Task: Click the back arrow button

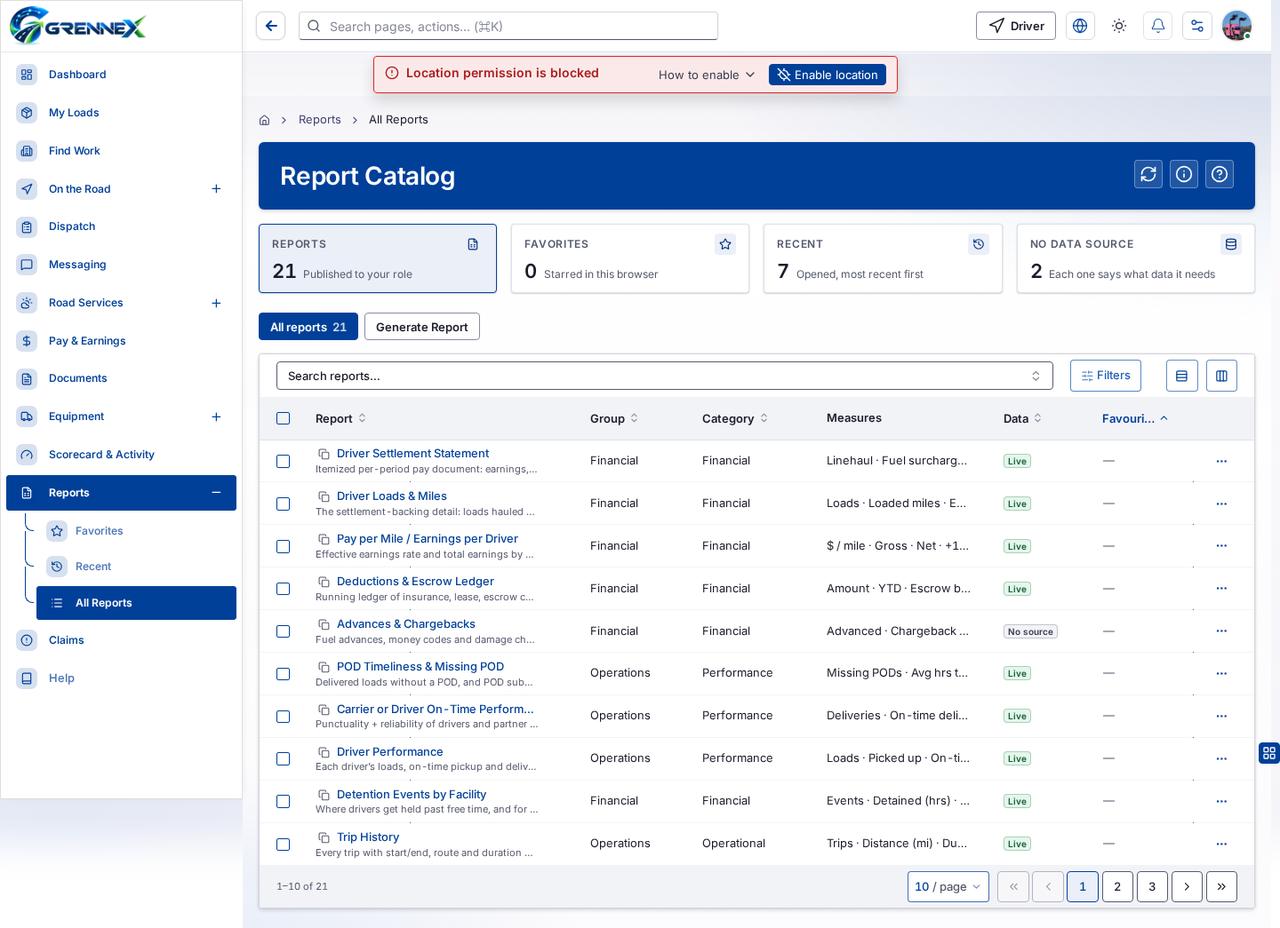Action: point(270,26)
